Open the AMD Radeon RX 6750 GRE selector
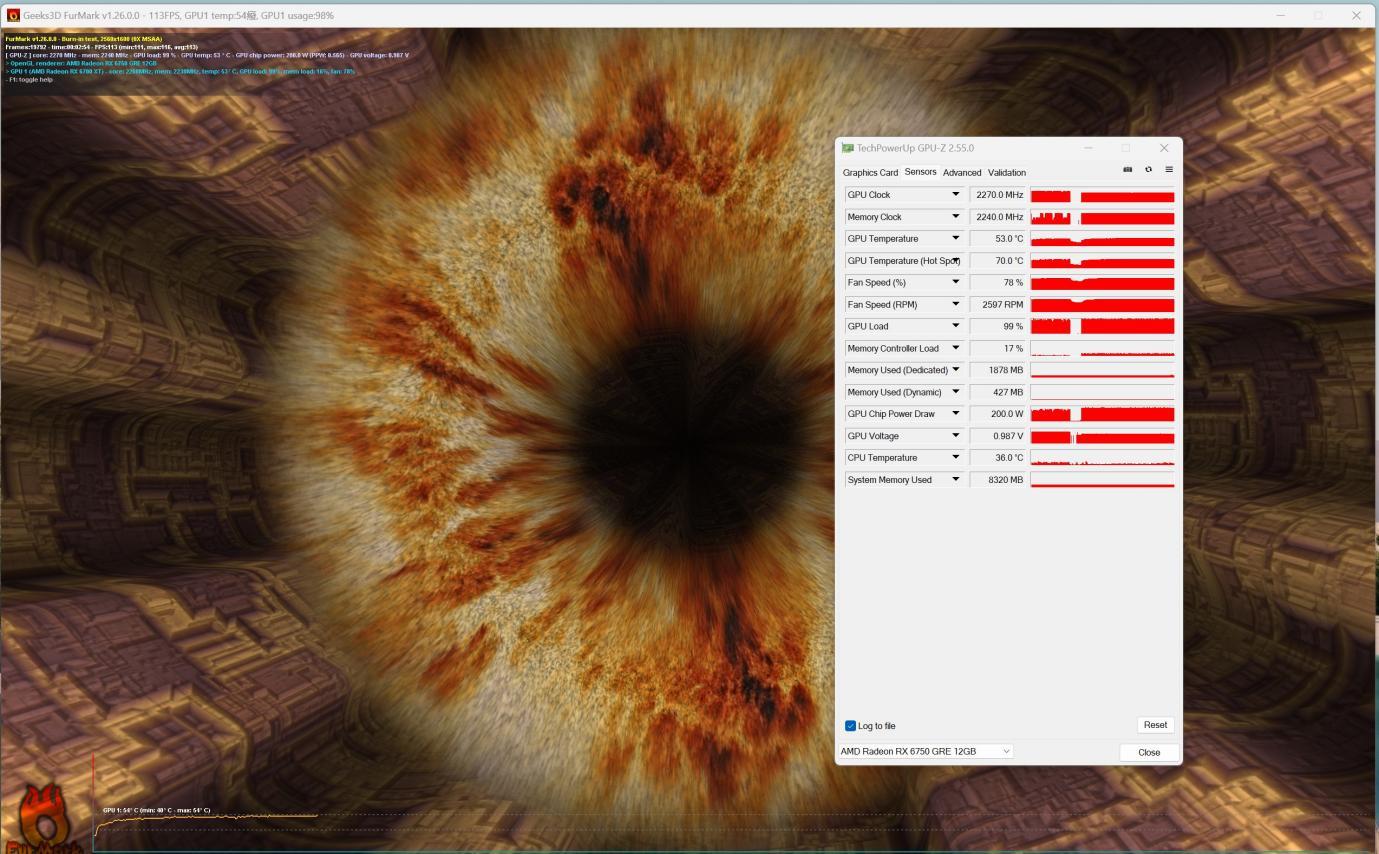 click(926, 751)
